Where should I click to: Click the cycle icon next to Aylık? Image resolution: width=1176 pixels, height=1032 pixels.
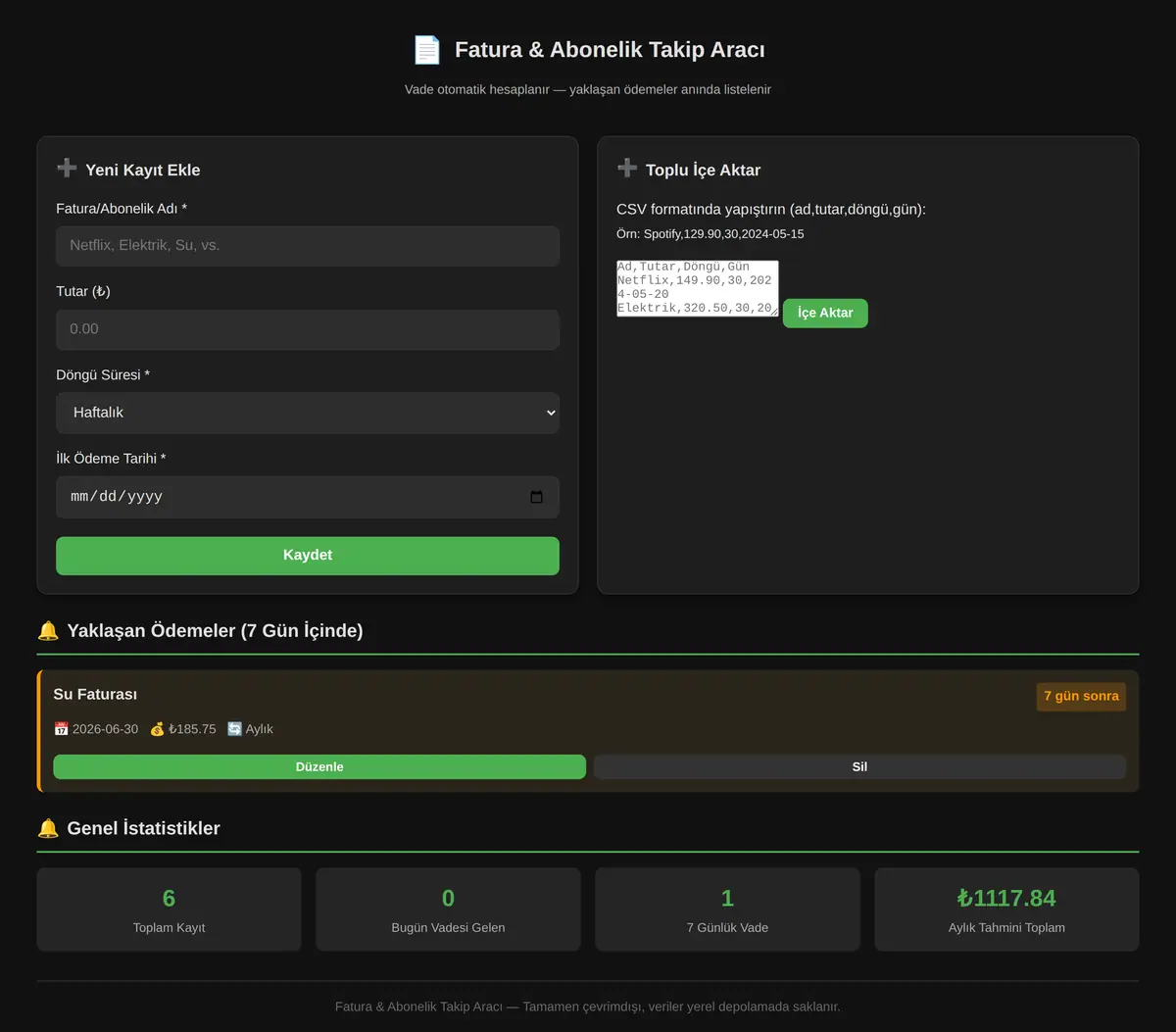234,729
